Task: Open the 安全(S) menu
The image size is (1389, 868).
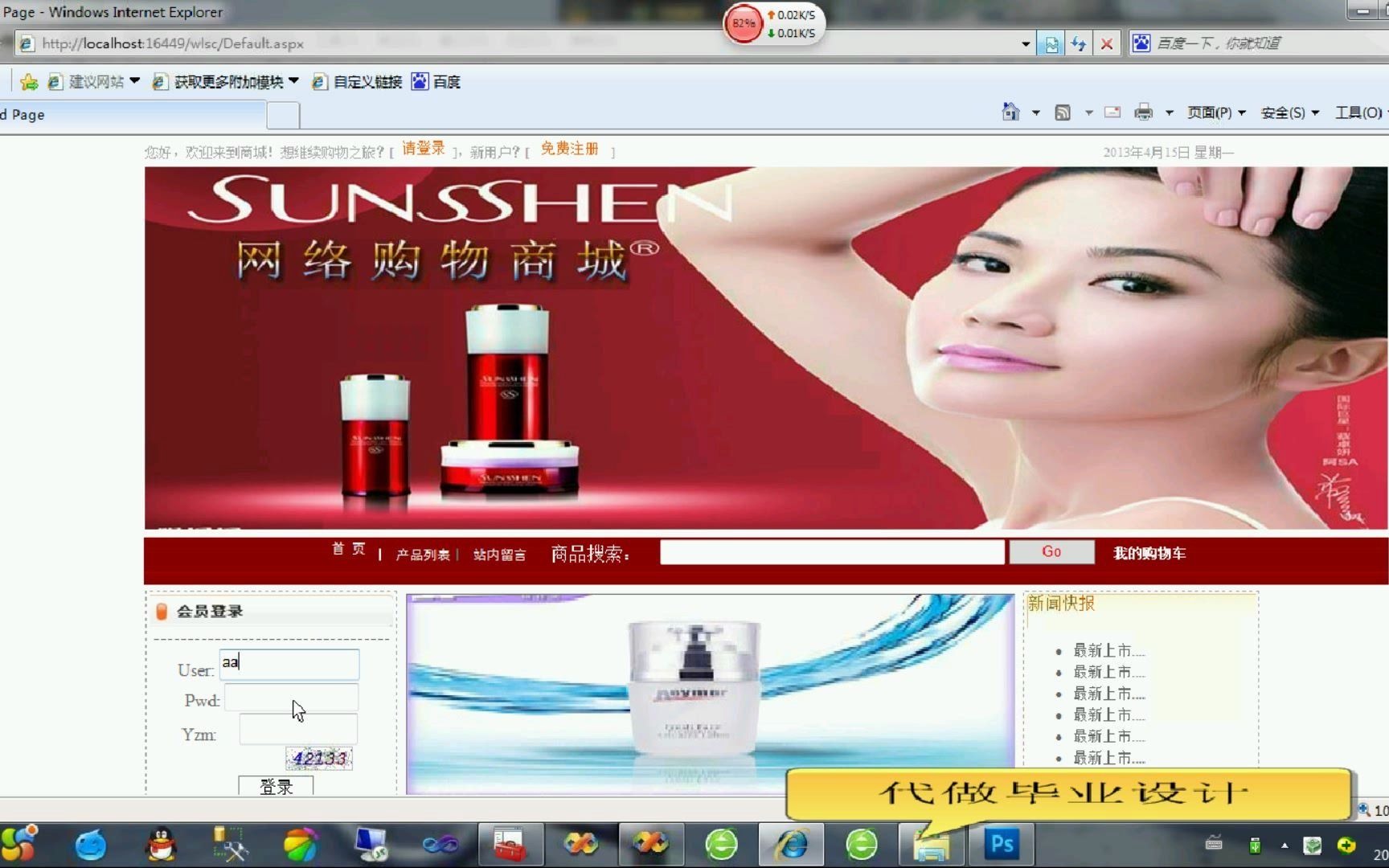Action: point(1290,113)
